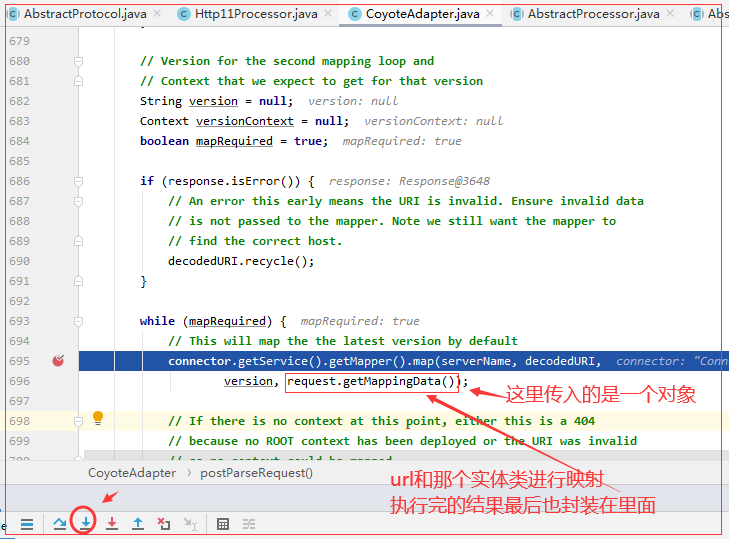Image resolution: width=729 pixels, height=539 pixels.
Task: Collapse comment fold at line 698
Action: point(79,421)
